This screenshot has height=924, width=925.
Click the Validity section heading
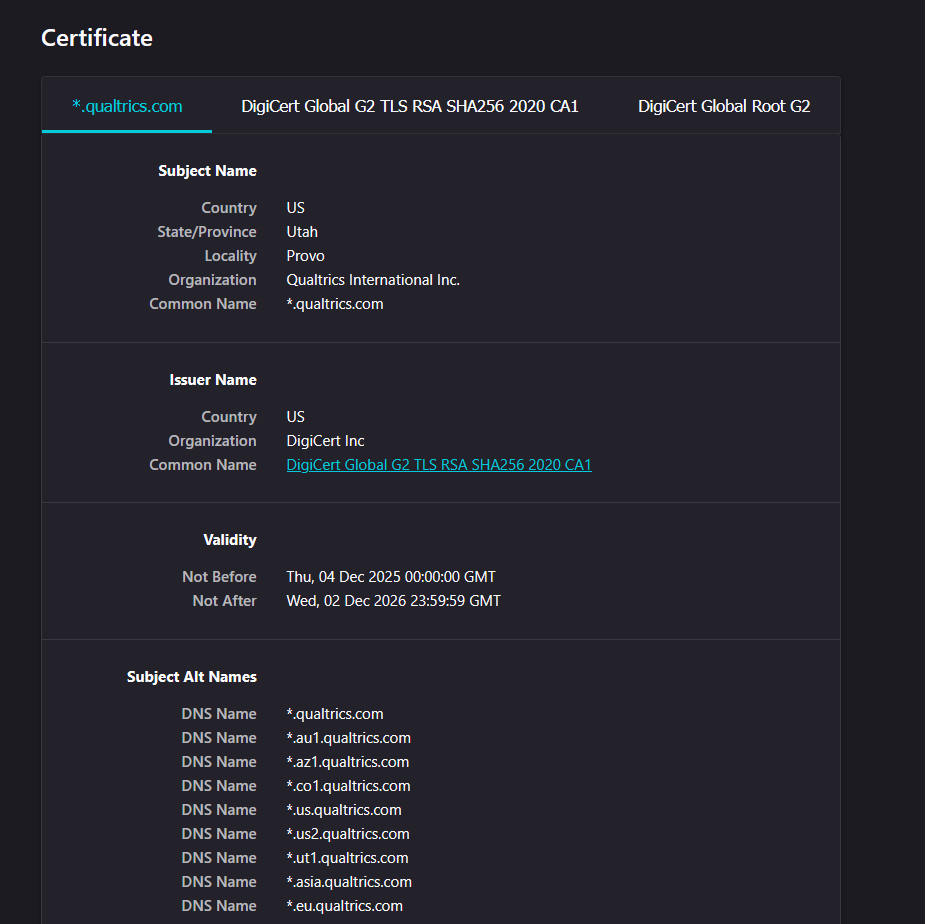(x=230, y=540)
